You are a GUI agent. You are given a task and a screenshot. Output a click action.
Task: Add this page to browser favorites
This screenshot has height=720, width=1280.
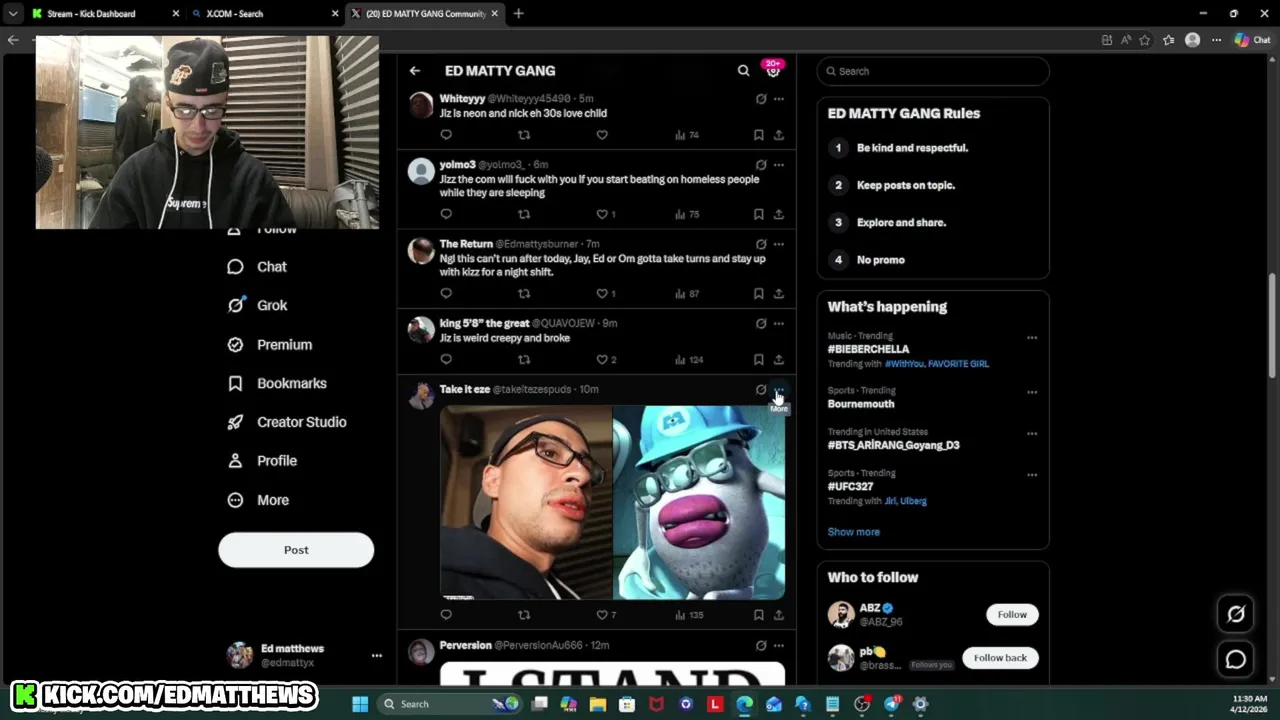(1145, 40)
